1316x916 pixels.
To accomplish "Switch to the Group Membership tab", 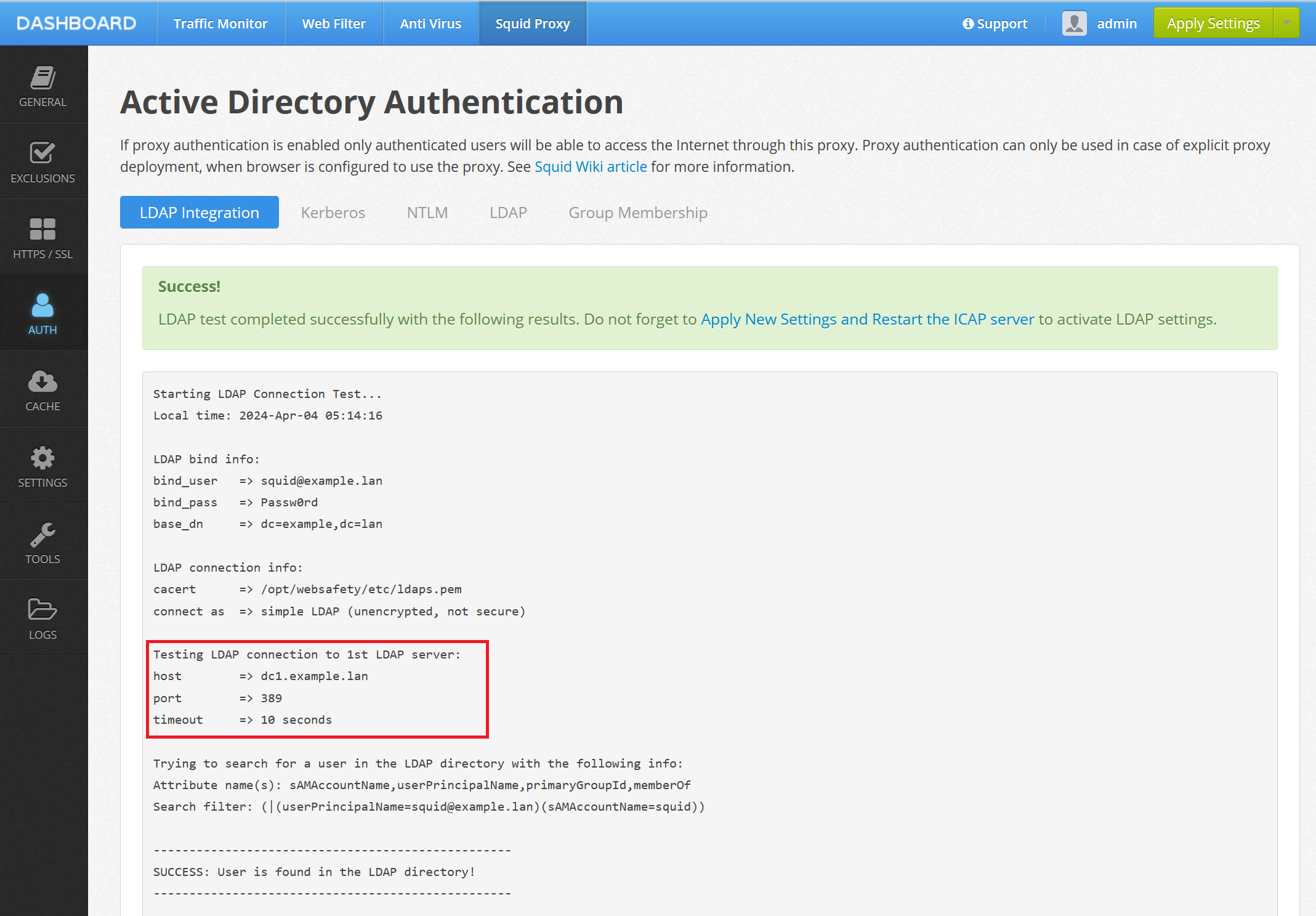I will (x=638, y=213).
